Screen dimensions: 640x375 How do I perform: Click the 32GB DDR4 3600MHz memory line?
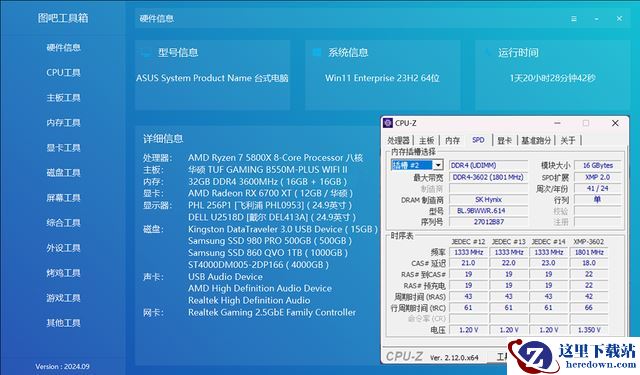(267, 182)
